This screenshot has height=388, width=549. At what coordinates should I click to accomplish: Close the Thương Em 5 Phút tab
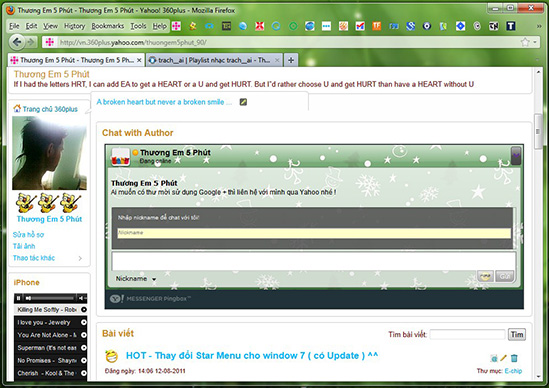pos(139,60)
